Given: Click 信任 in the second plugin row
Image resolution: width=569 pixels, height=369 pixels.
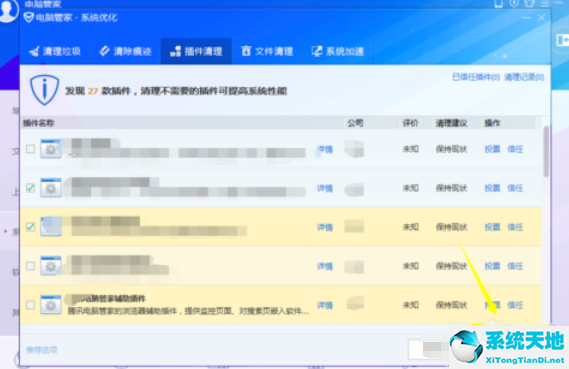Looking at the screenshot, I should (x=515, y=188).
